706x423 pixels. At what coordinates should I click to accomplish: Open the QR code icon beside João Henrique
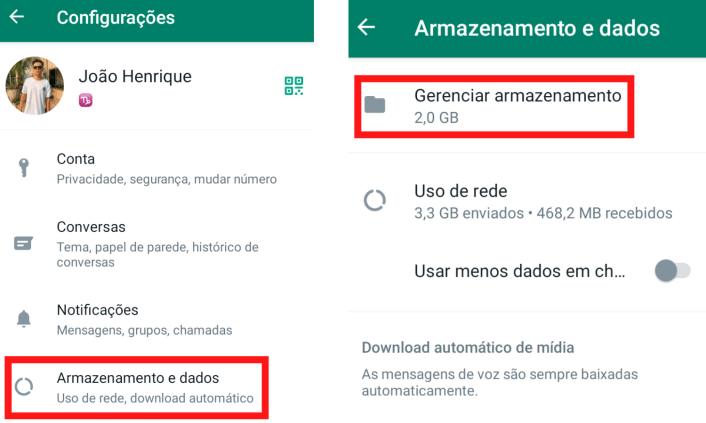point(294,86)
